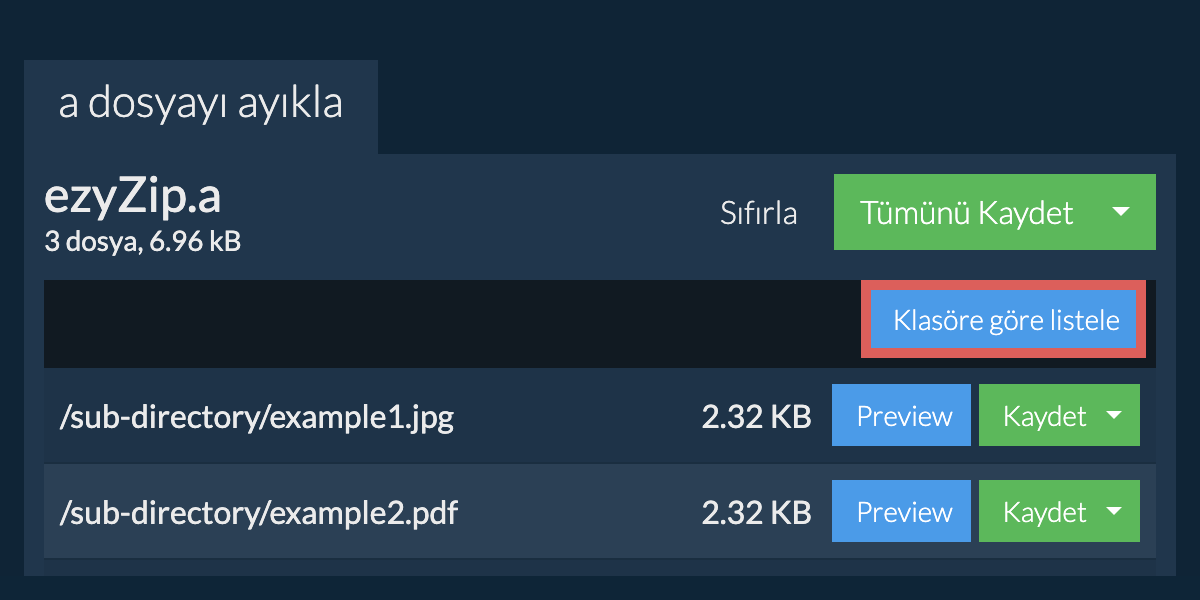The image size is (1200, 600).
Task: Select the /sub-directory/example1.jpg file name
Action: tap(257, 417)
